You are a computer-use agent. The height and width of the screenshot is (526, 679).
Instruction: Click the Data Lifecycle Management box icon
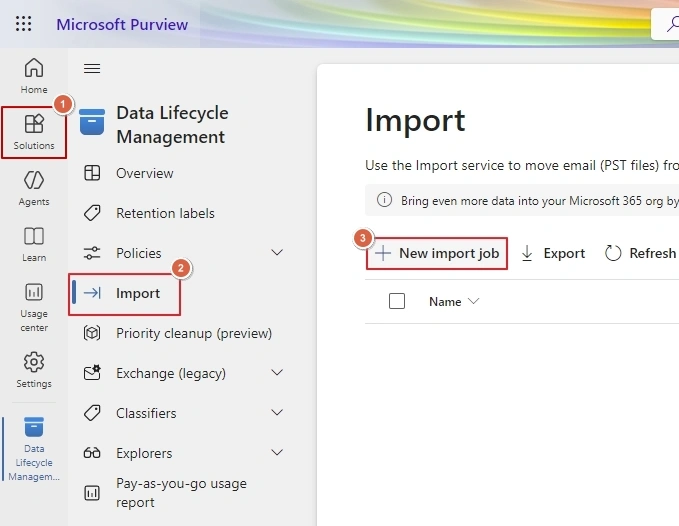pos(92,122)
